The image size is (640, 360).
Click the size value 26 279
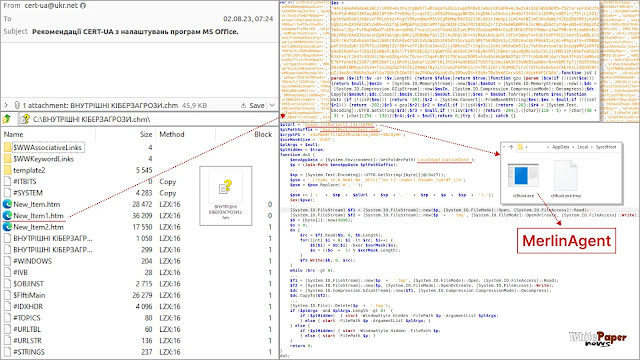click(142, 295)
